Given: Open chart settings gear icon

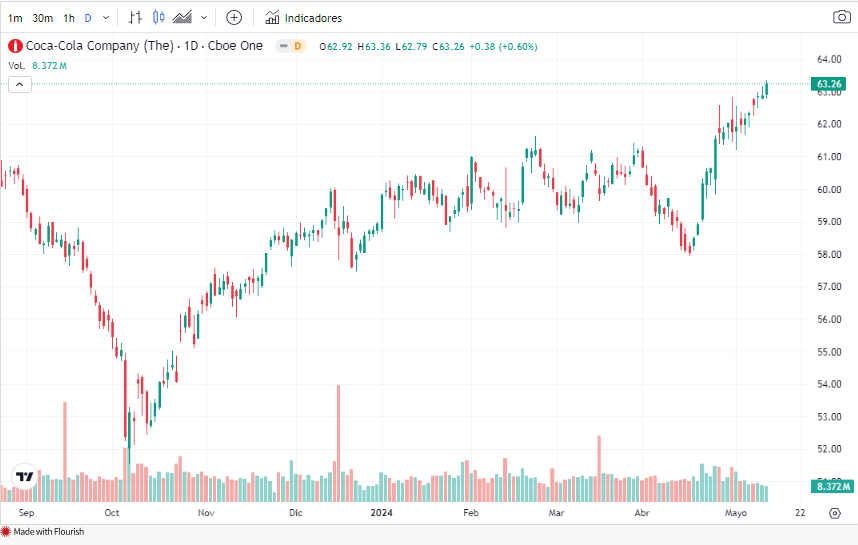Looking at the screenshot, I should pyautogui.click(x=834, y=513).
